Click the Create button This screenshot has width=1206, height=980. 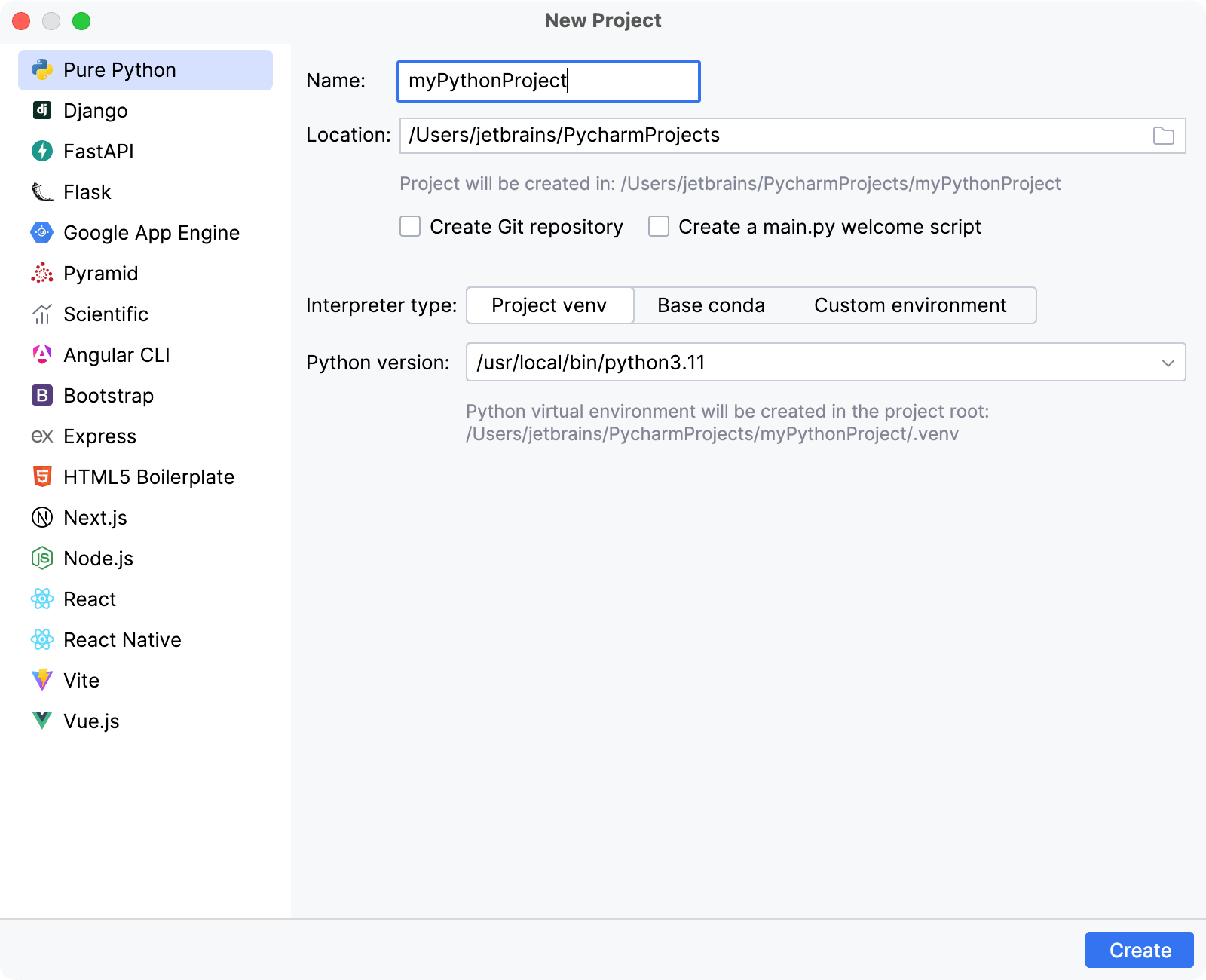point(1139,950)
